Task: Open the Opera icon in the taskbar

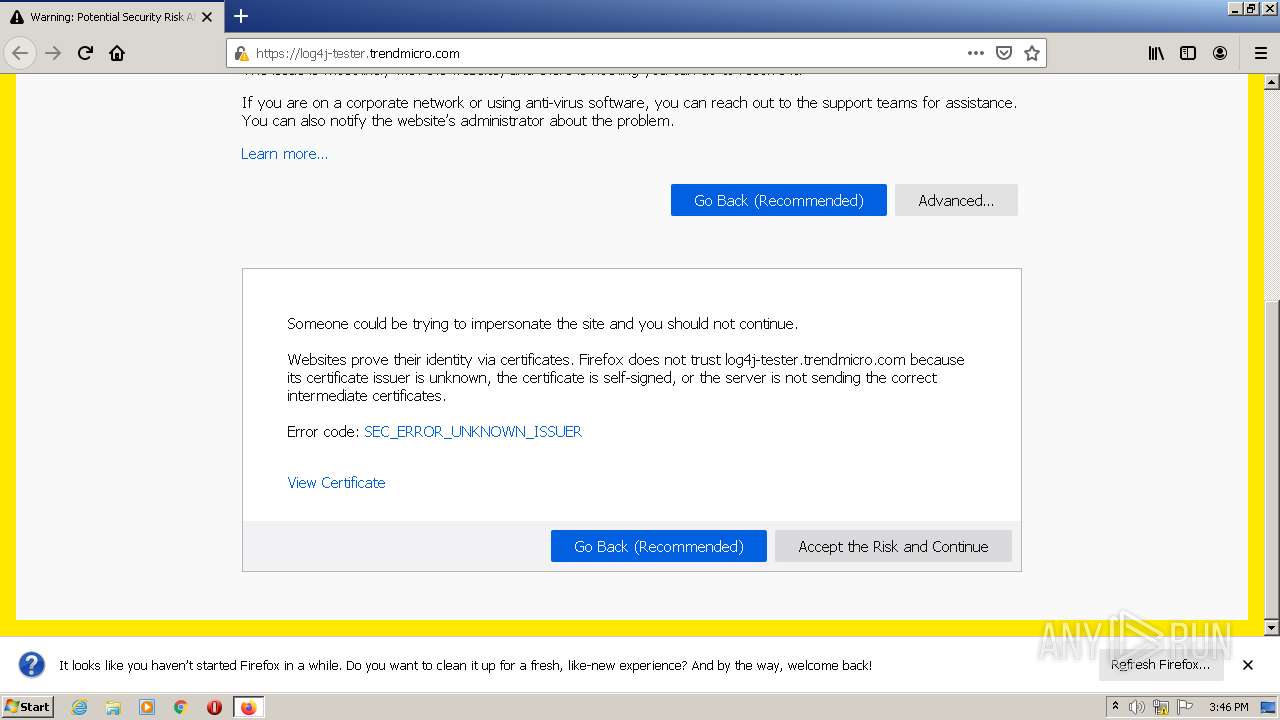Action: coord(214,707)
